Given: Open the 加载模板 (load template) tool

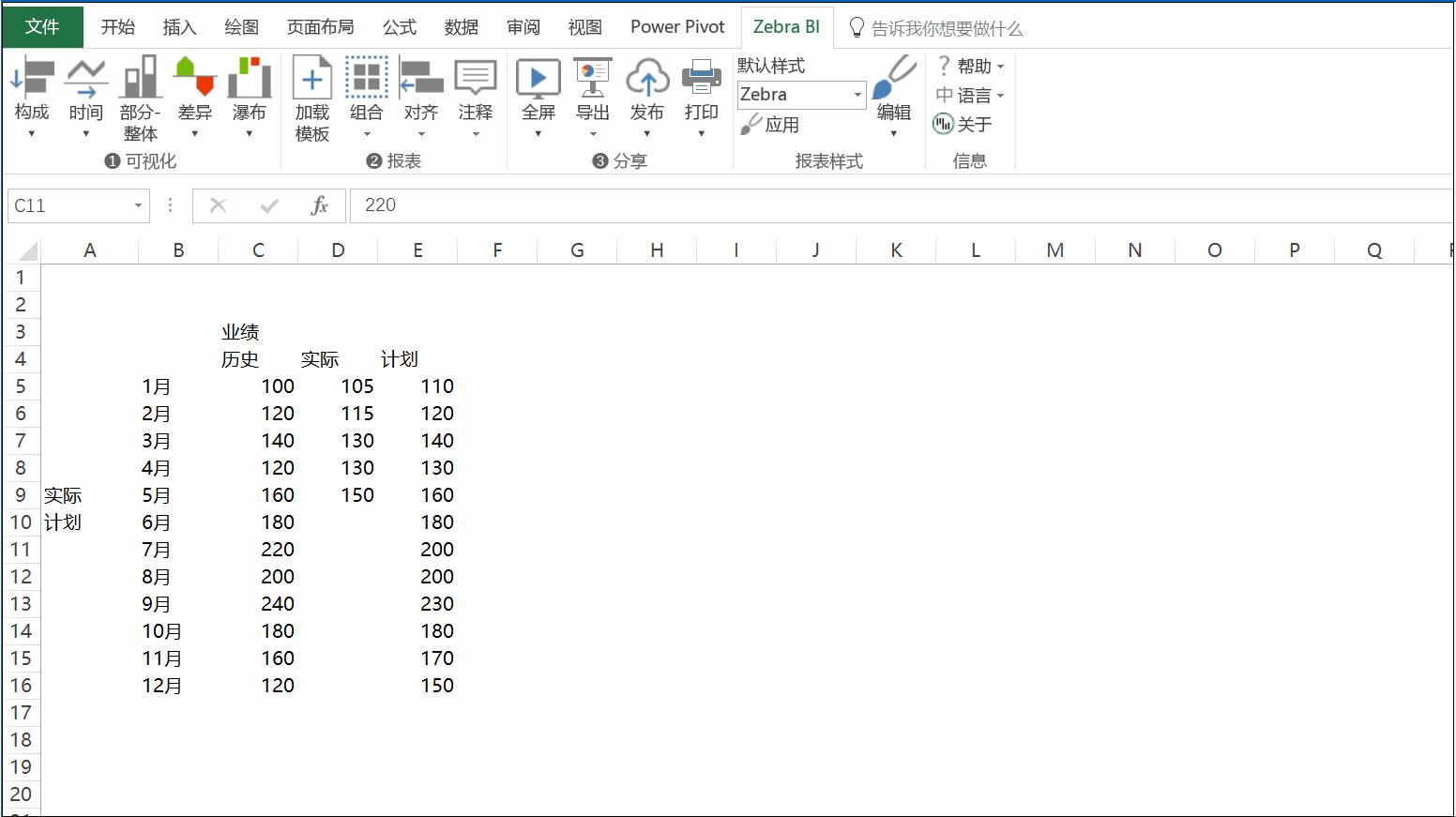Looking at the screenshot, I should (x=311, y=94).
